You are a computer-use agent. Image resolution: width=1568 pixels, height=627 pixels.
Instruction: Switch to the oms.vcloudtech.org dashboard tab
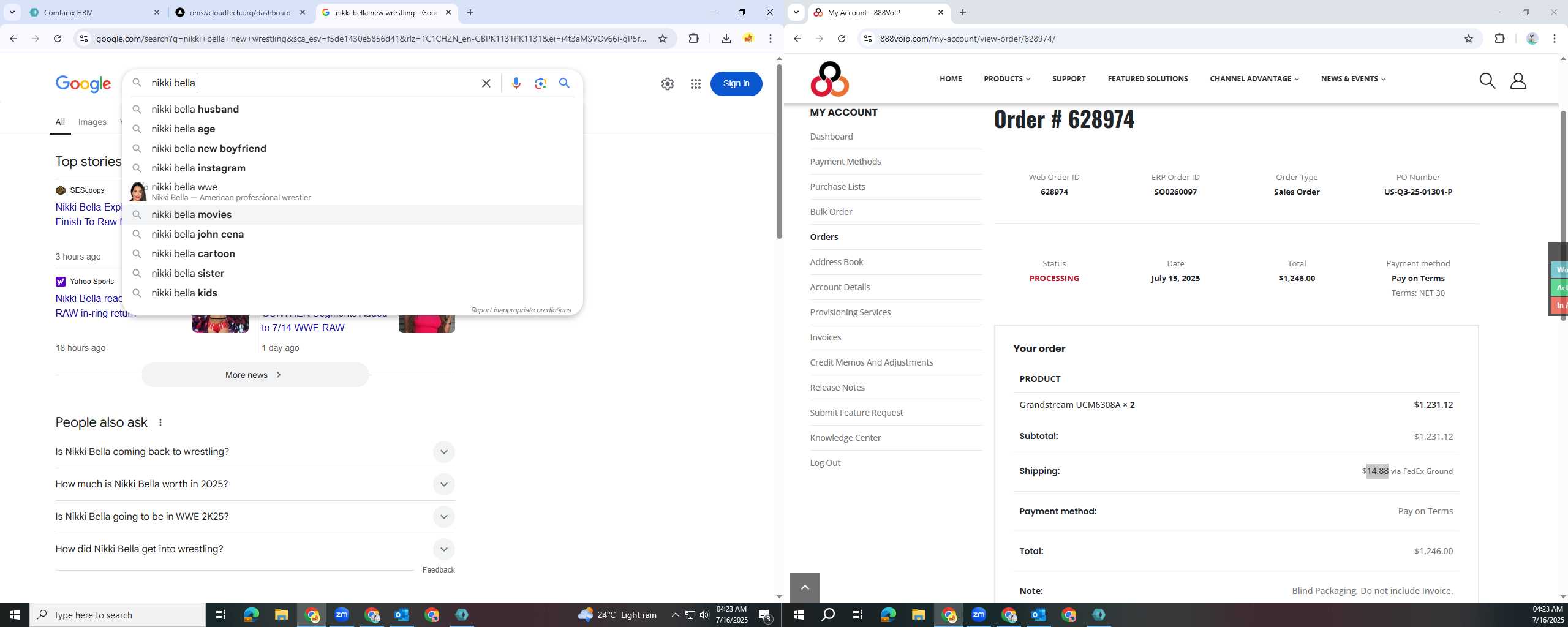[240, 12]
